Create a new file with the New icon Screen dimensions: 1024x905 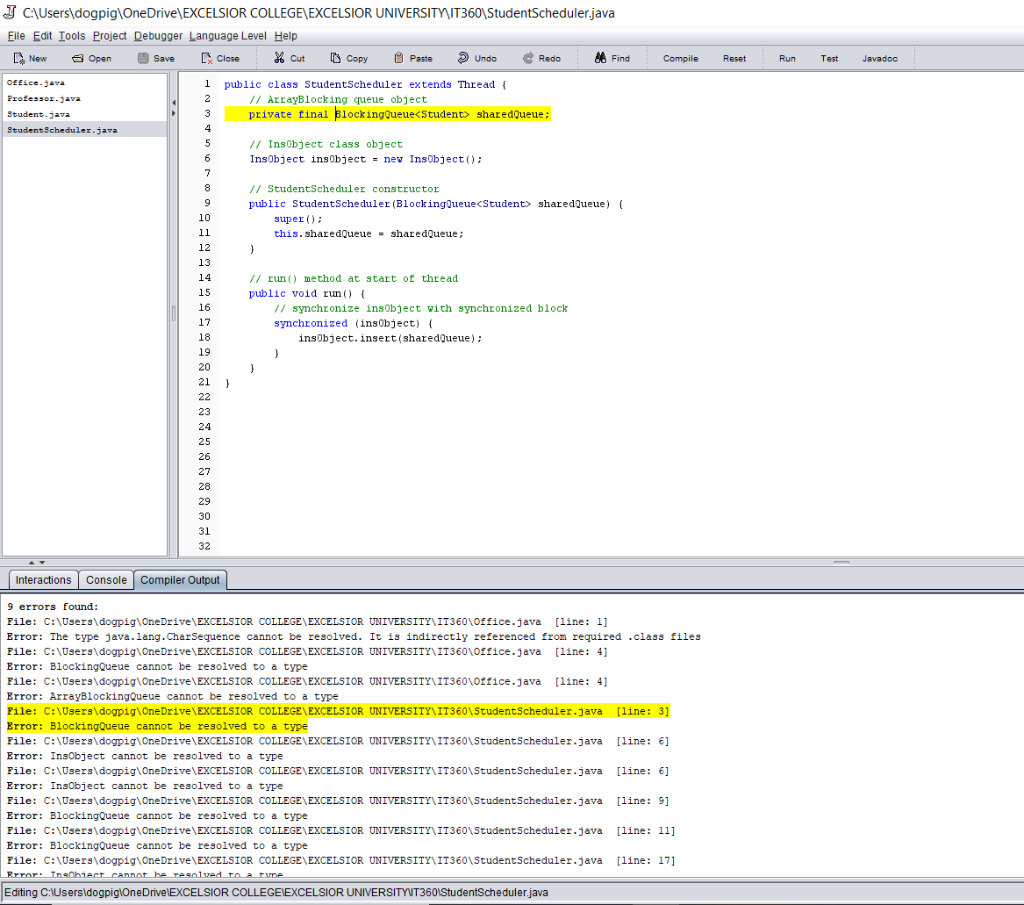tap(29, 57)
